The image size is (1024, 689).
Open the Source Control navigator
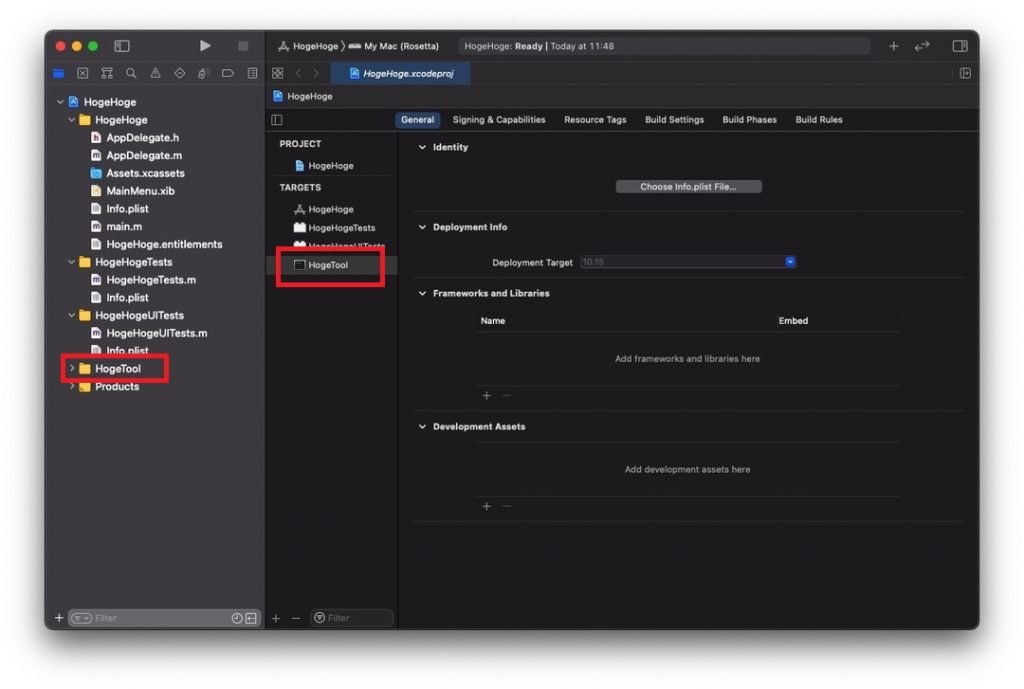[x=83, y=73]
